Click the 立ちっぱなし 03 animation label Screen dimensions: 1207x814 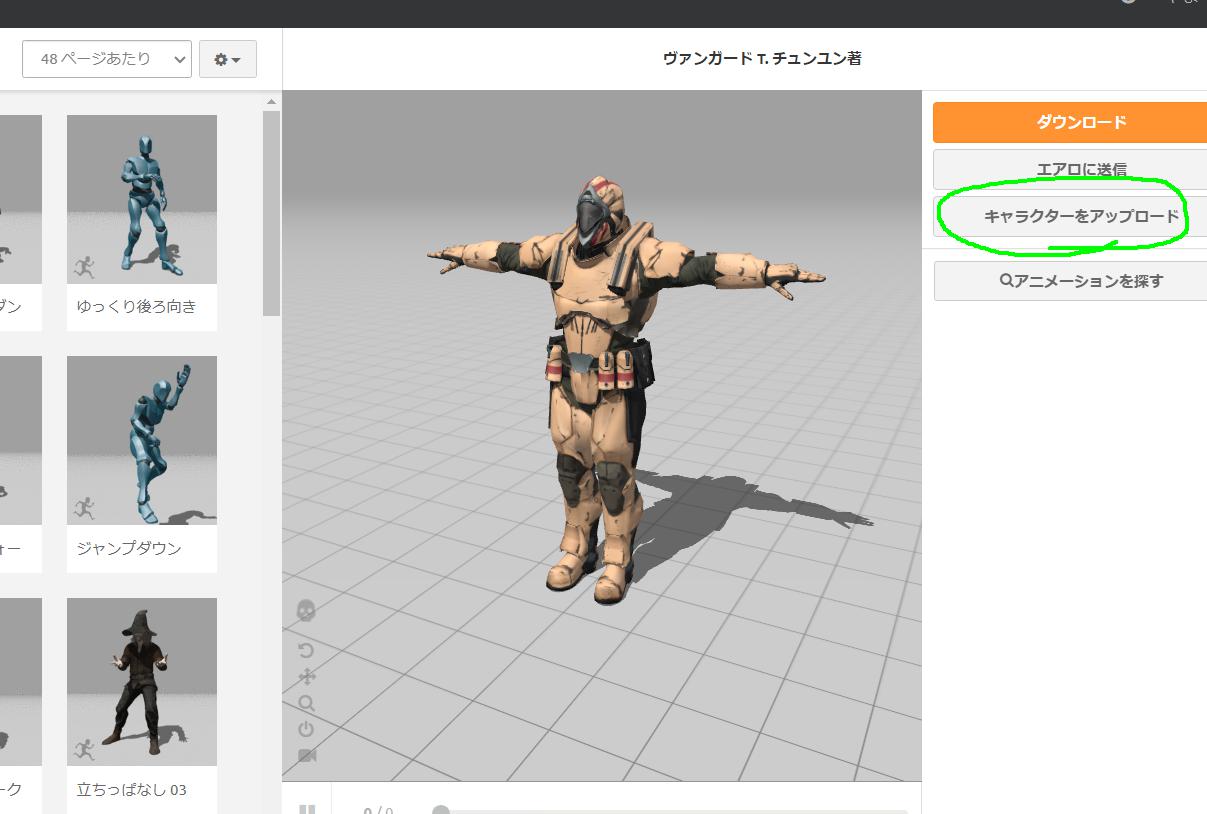132,790
